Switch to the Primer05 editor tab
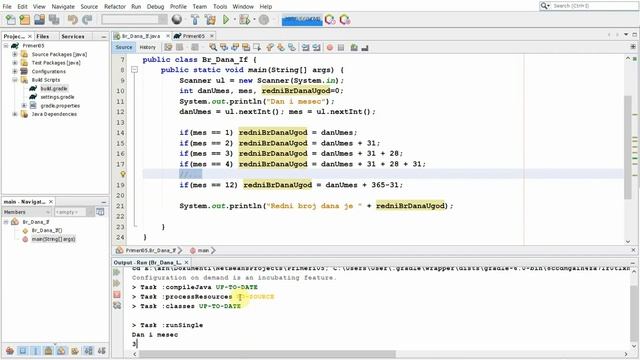This screenshot has height=360, width=640. click(193, 36)
